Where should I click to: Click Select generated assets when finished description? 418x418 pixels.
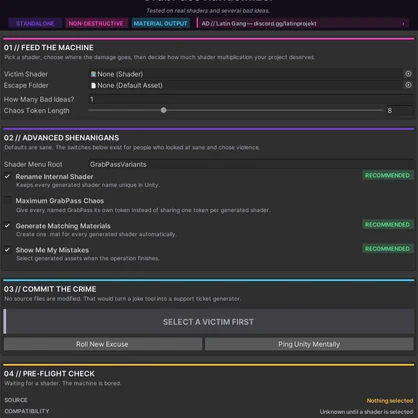pos(88,258)
